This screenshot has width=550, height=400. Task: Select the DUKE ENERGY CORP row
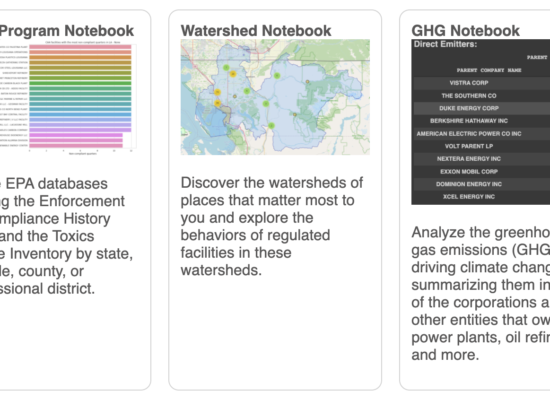point(482,108)
